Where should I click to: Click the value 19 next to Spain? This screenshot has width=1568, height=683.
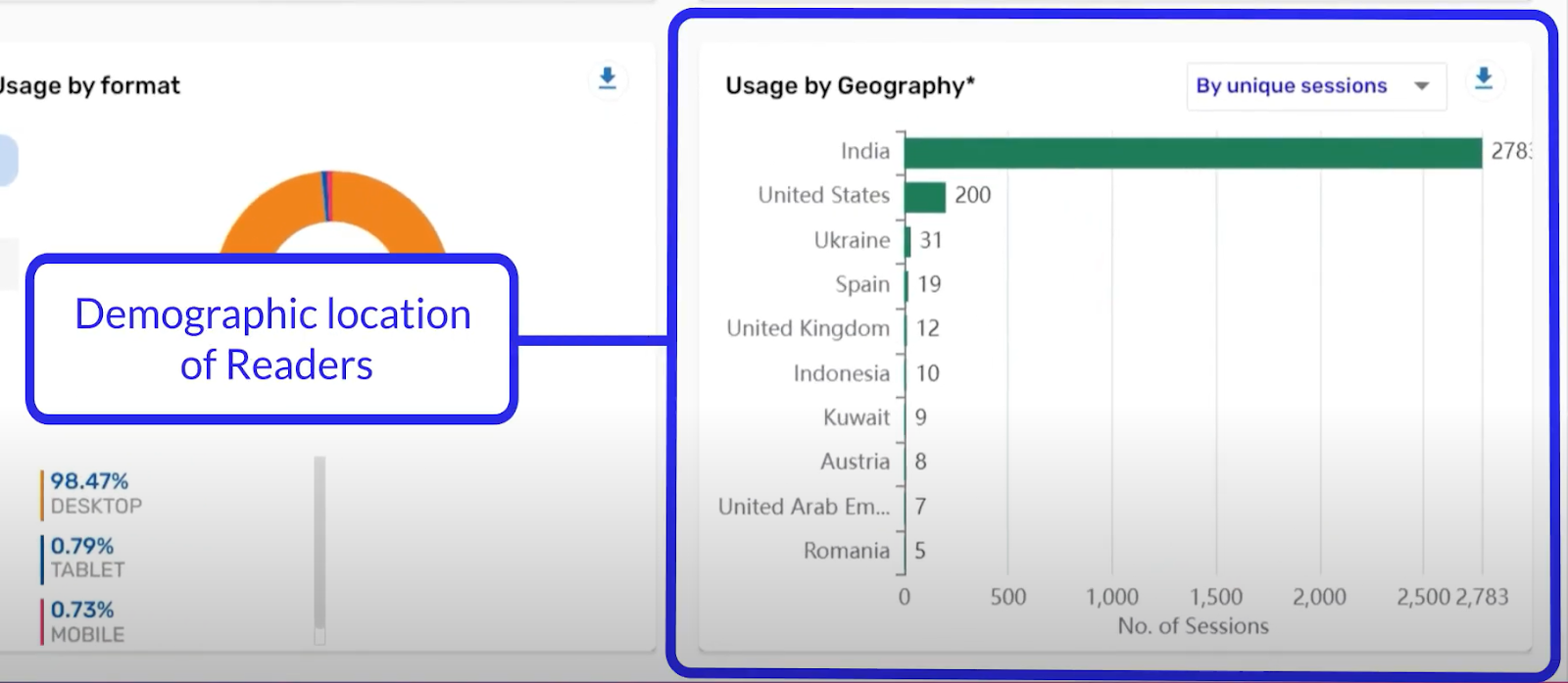pos(929,284)
